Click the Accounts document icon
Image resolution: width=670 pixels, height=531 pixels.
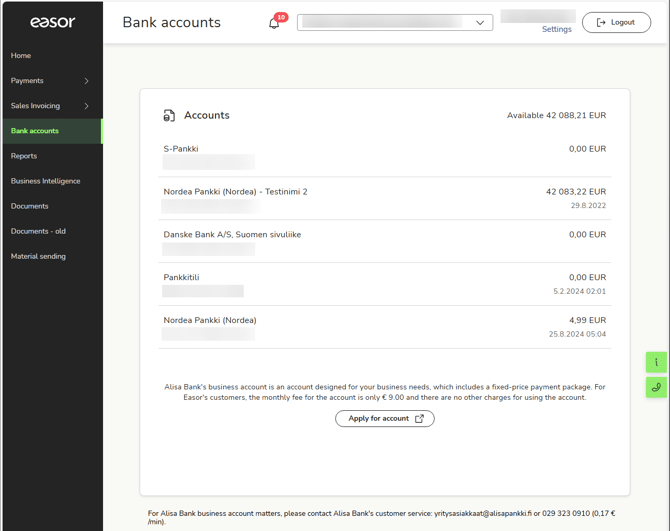point(169,115)
